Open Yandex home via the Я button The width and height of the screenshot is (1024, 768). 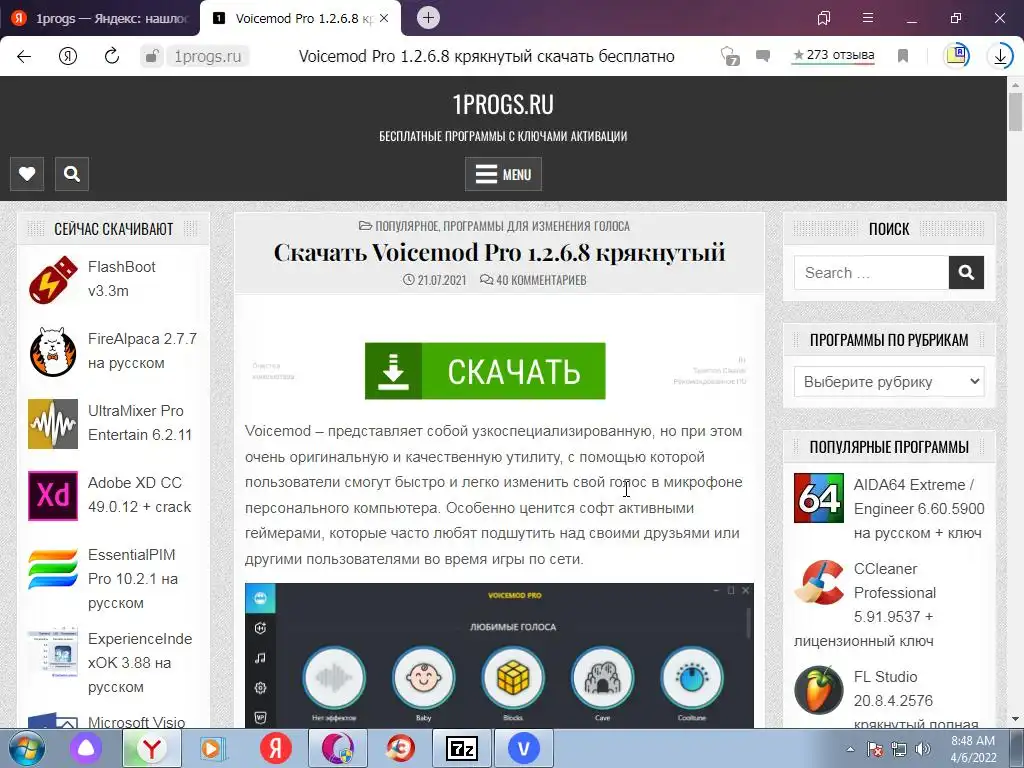68,56
